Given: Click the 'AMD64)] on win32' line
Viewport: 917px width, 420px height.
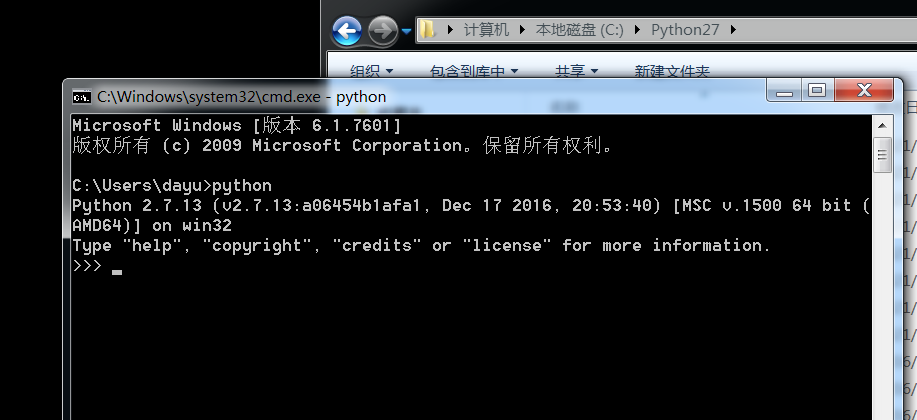Looking at the screenshot, I should pos(152,225).
